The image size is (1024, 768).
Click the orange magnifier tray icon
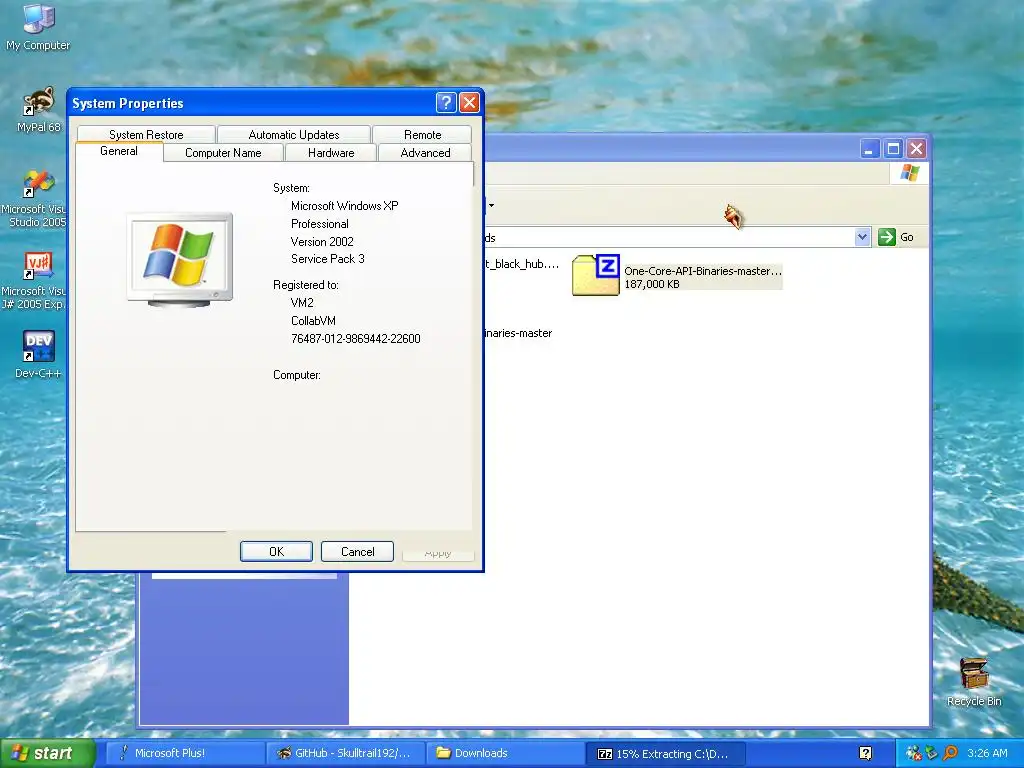coord(950,753)
